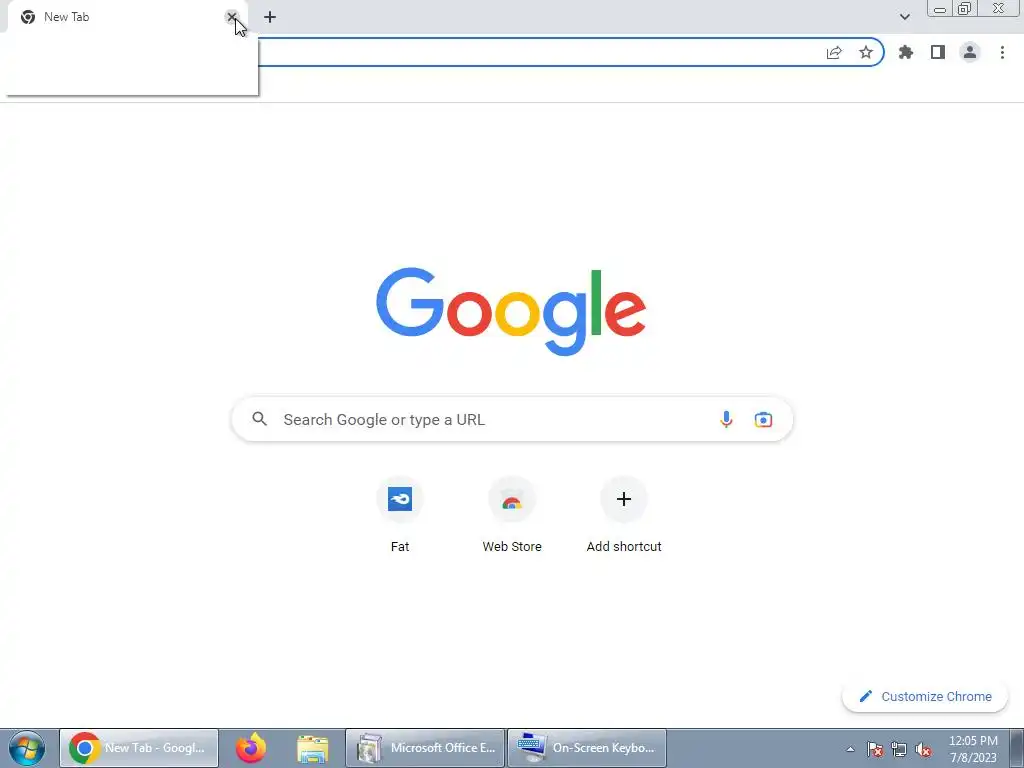Click Show desktop strip
This screenshot has width=1024, height=768.
pos(1017,748)
